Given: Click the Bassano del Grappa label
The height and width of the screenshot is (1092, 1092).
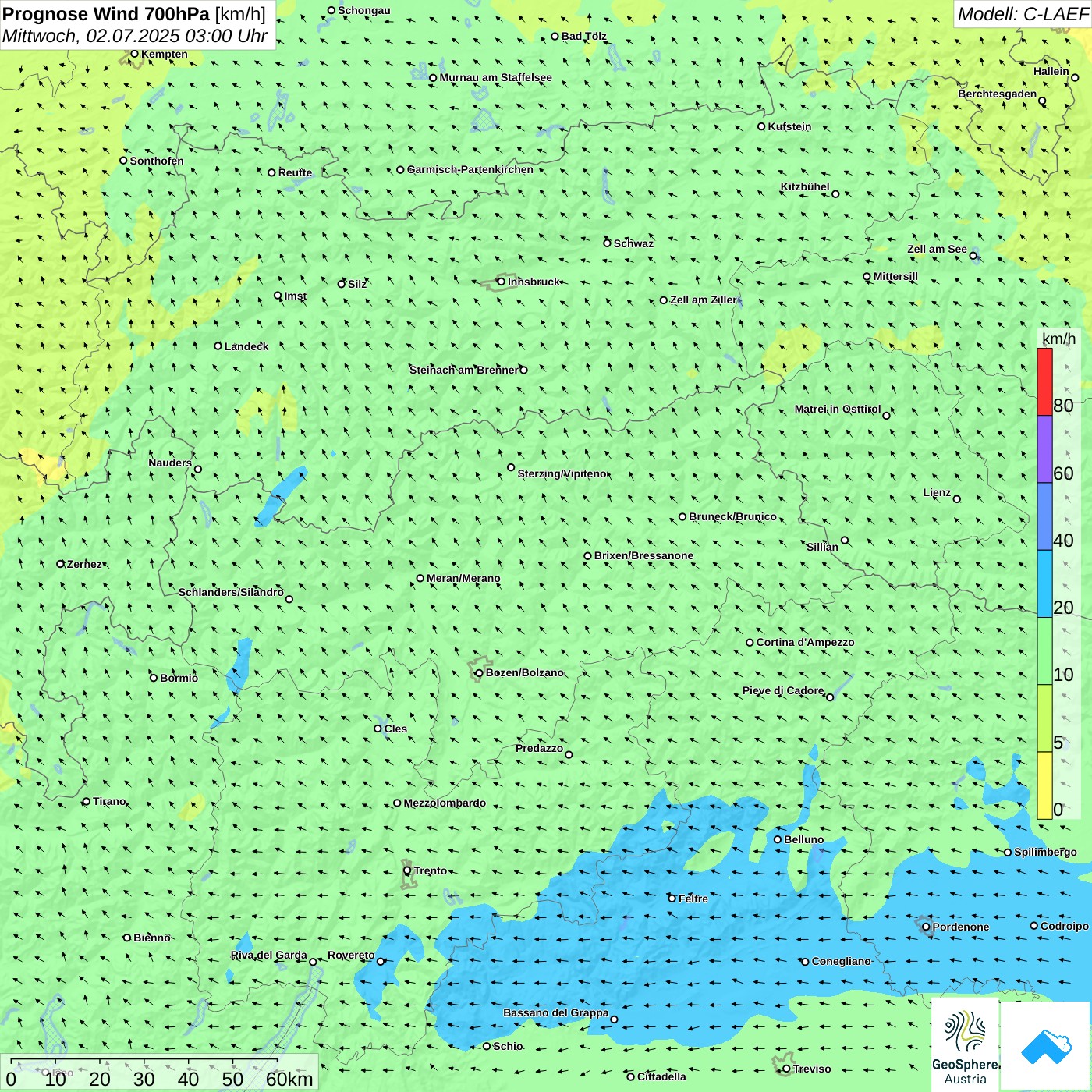Looking at the screenshot, I should pyautogui.click(x=555, y=1012).
